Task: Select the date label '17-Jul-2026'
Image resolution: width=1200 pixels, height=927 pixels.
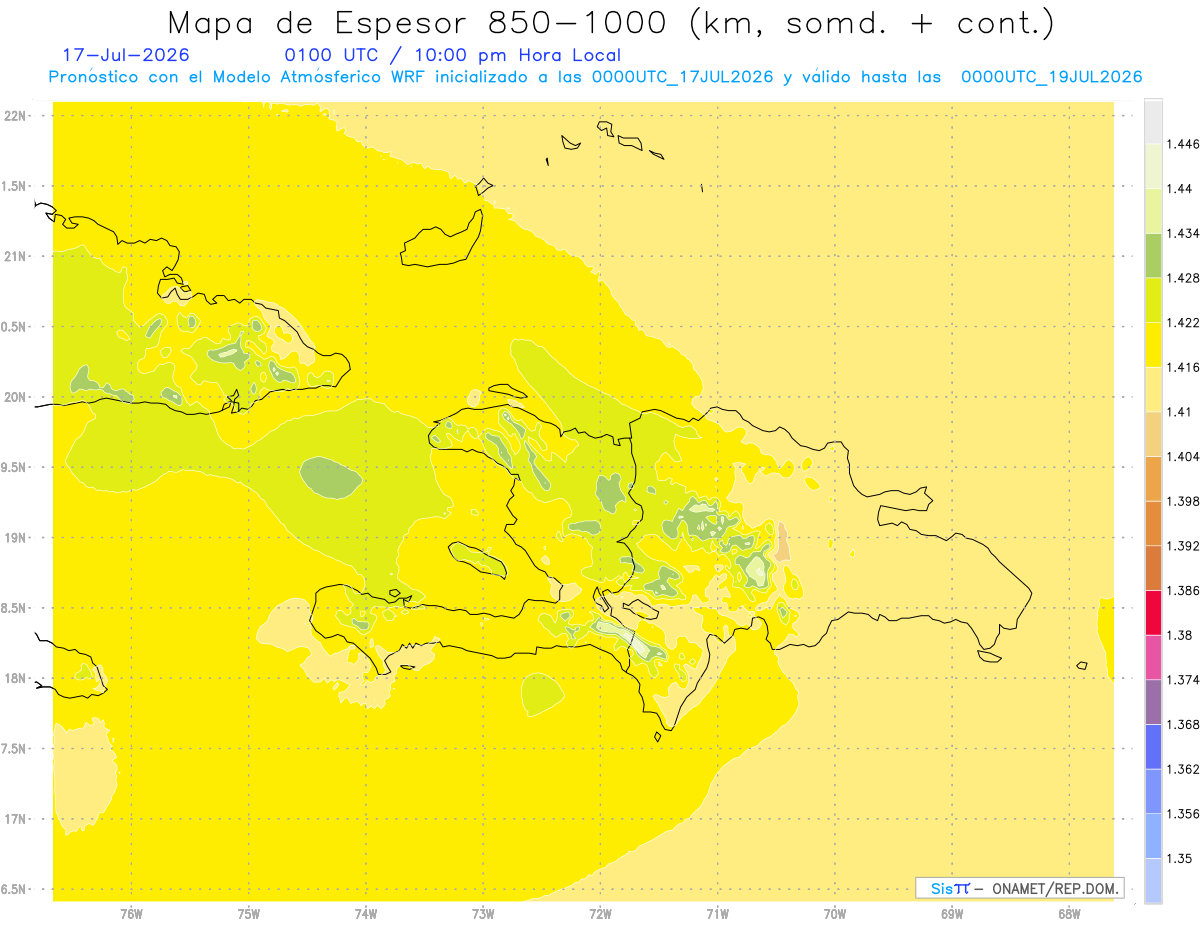Action: (125, 55)
